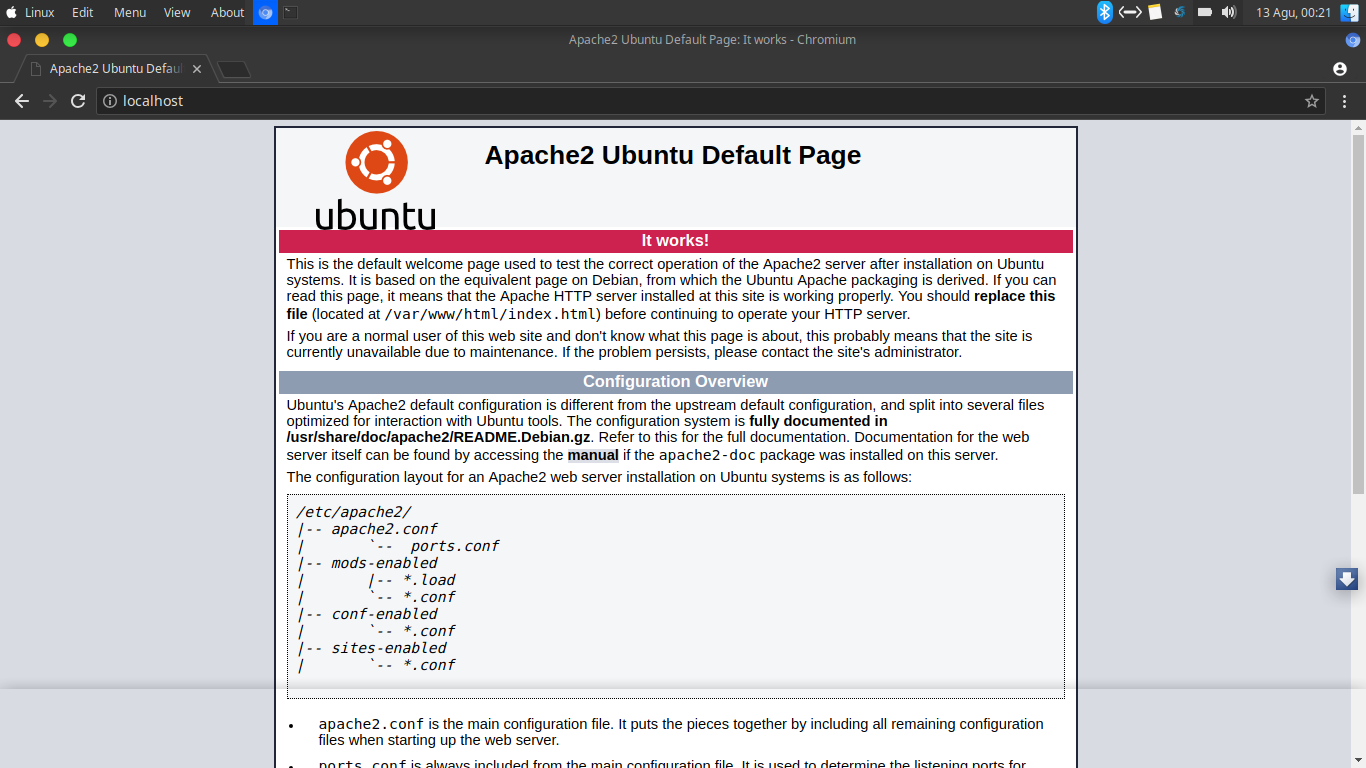Screen dimensions: 1366x768
Task: Open the terminal icon in the top panel
Action: pos(291,13)
